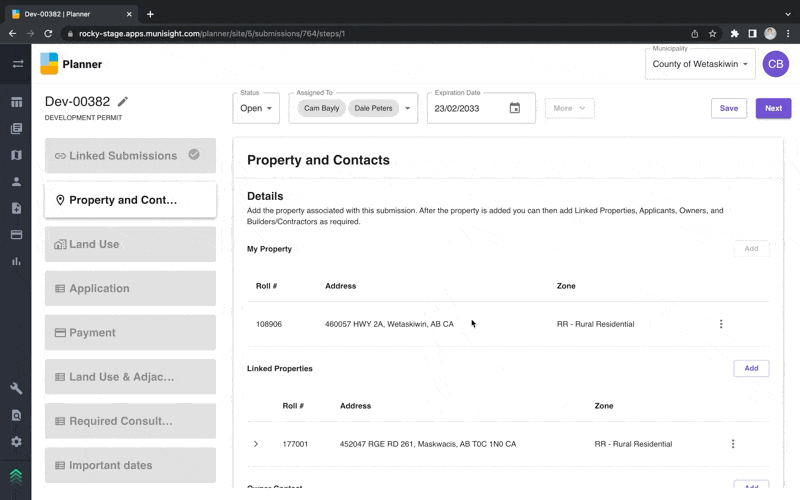Viewport: 800px width, 500px height.
Task: Open the settings gear in left sidebar
Action: point(16,441)
